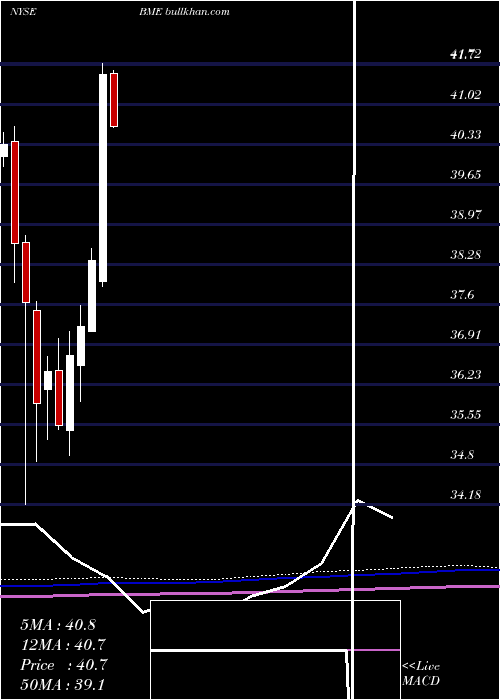Click the 34.8 price level label

[x=464, y=455]
